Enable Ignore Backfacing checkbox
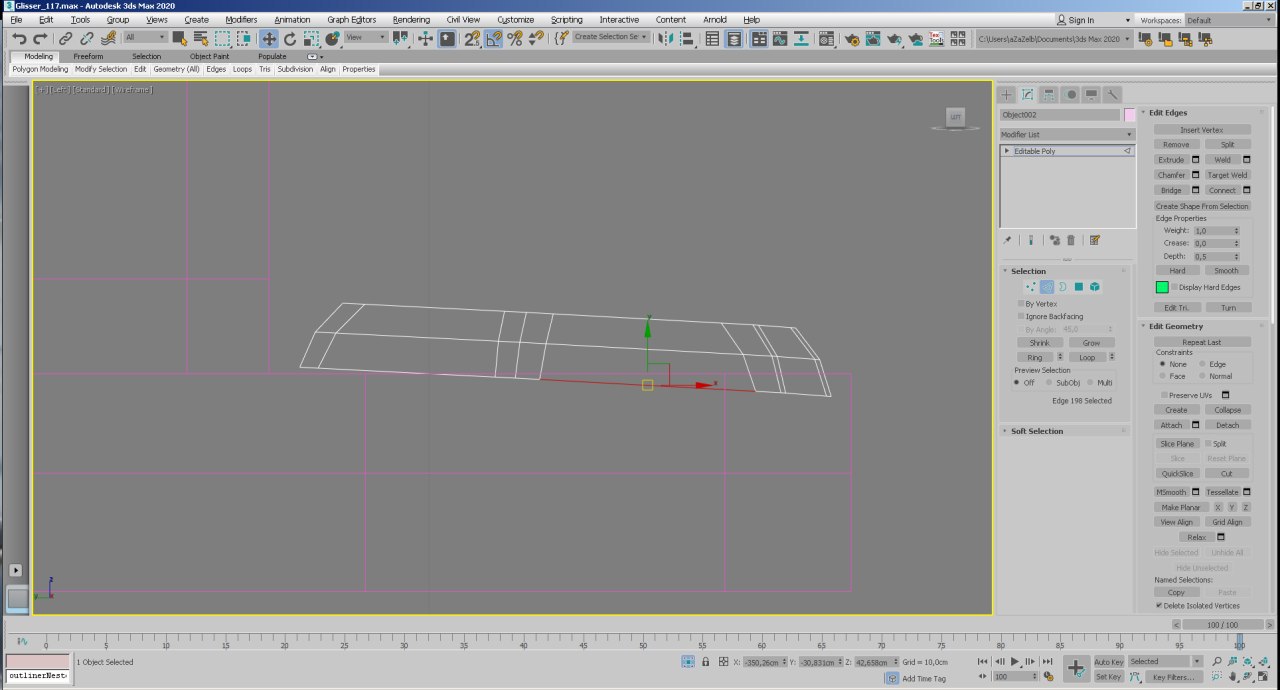The width and height of the screenshot is (1280, 690). (x=1021, y=316)
